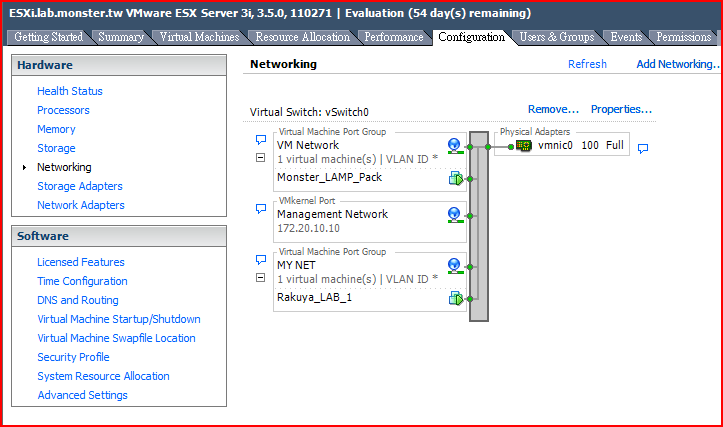Select the Monster_LAMP_Pack virtual machine entry
Image resolution: width=723 pixels, height=427 pixels.
coord(329,178)
